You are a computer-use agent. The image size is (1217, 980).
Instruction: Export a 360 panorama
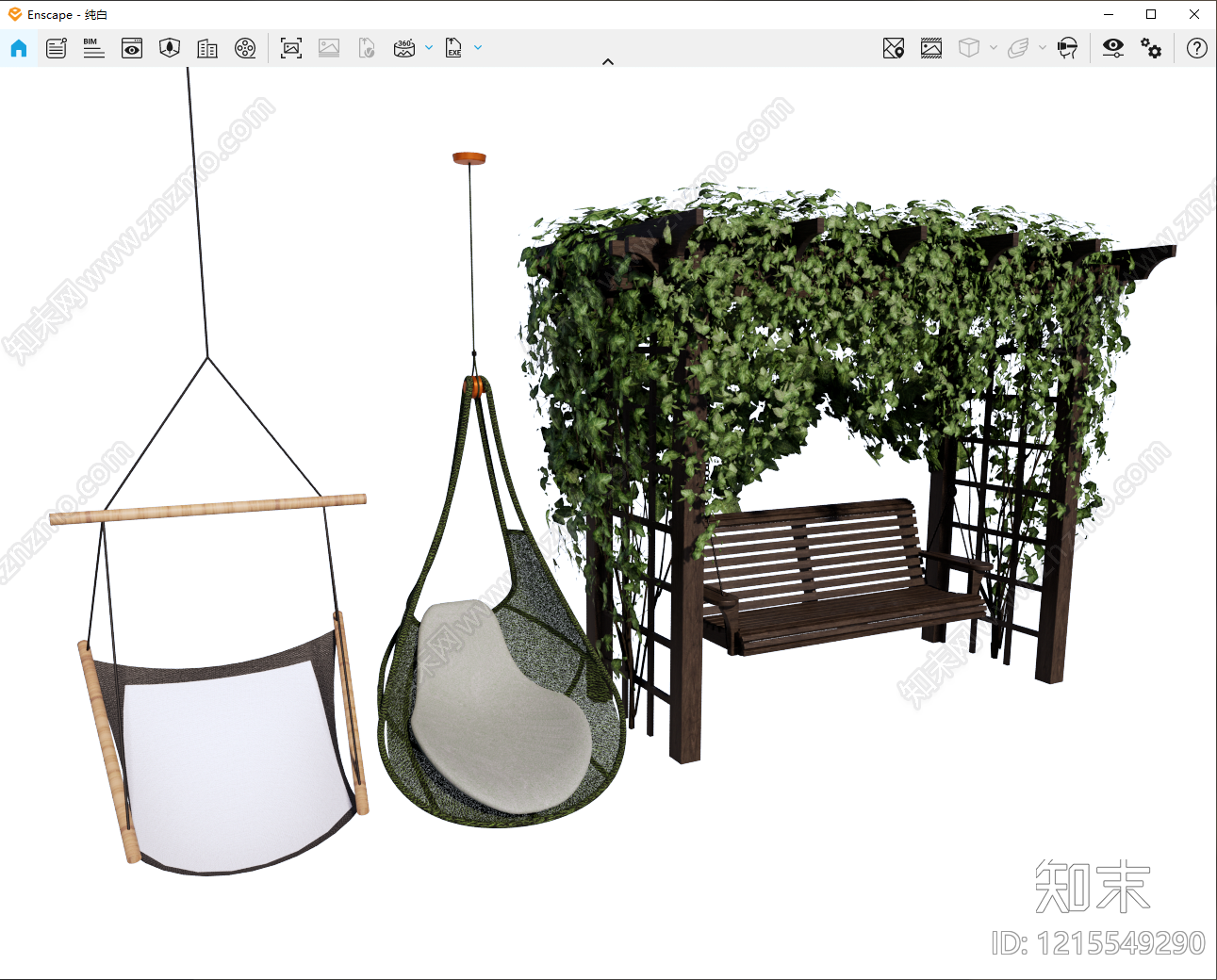(404, 48)
